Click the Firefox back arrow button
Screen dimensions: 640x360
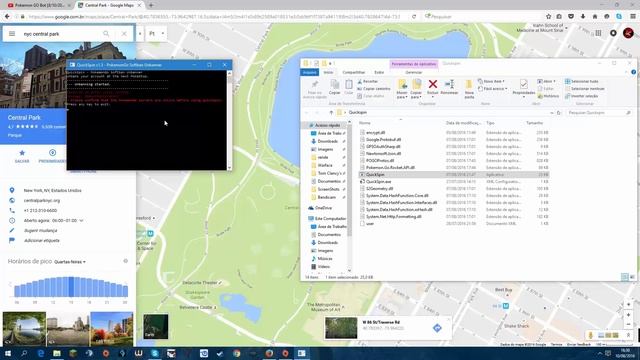(7, 16)
